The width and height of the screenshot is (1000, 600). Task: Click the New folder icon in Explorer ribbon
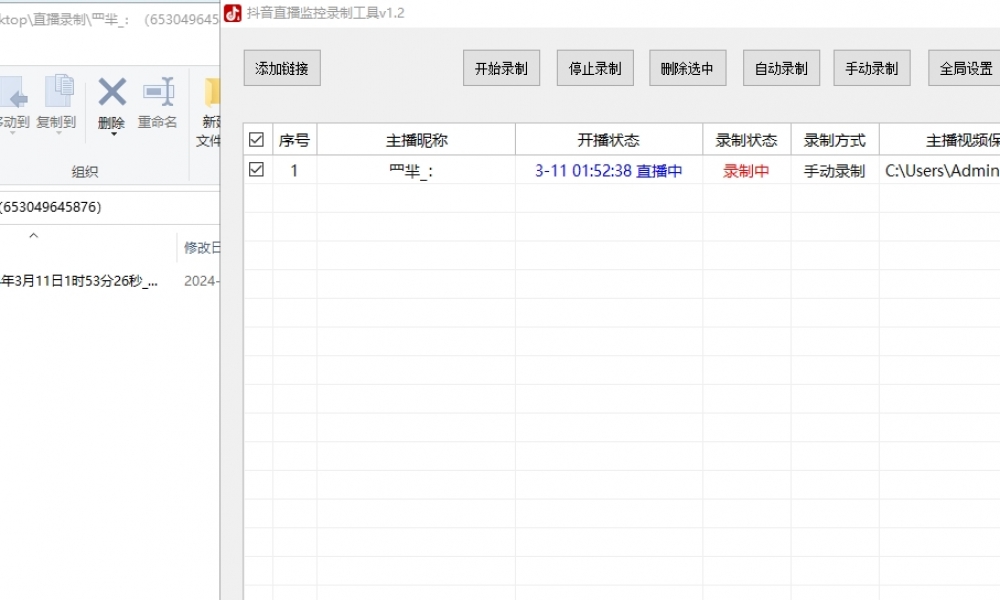point(211,93)
